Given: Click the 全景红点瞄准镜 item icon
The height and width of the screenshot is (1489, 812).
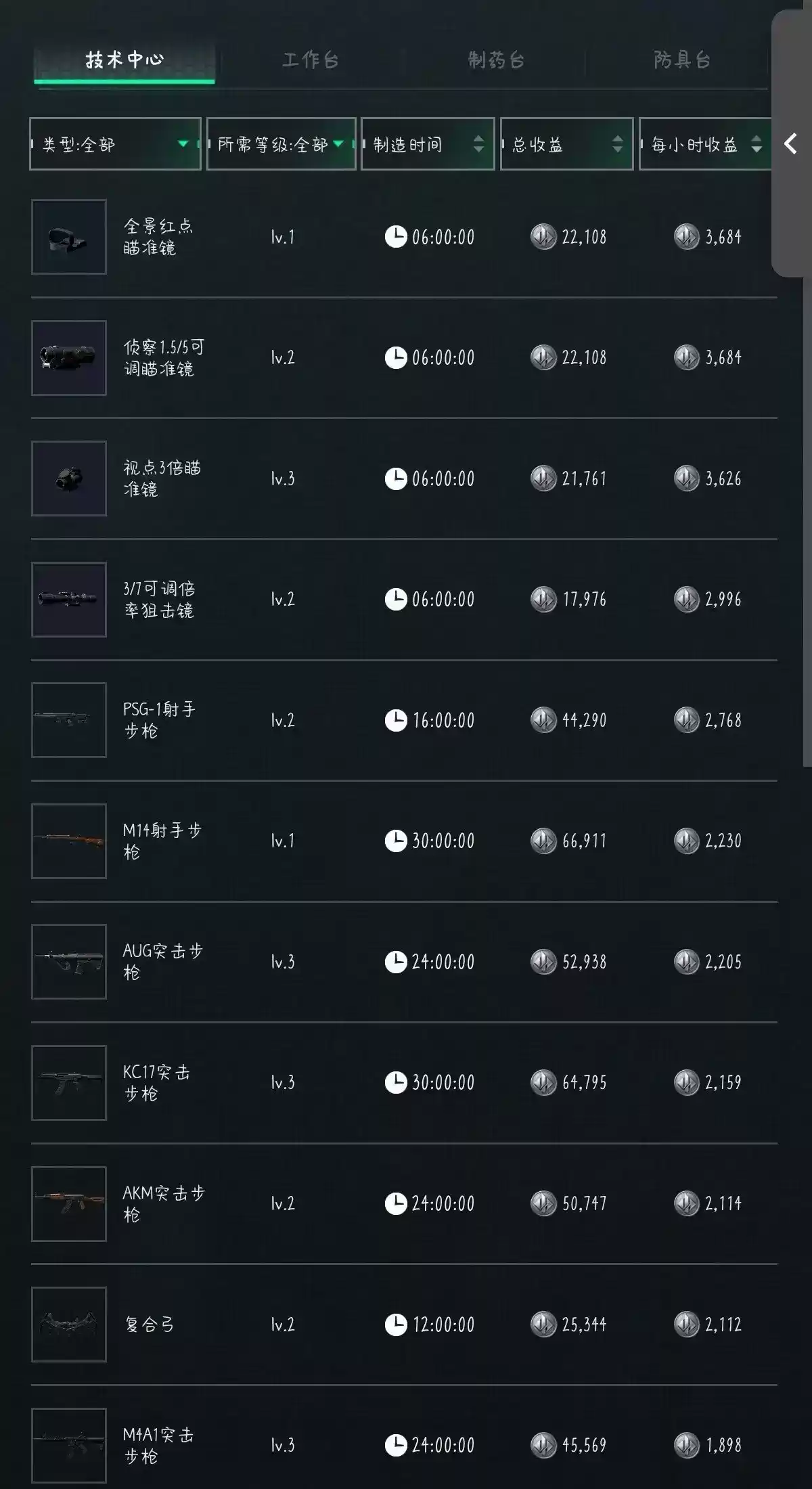Looking at the screenshot, I should click(69, 237).
